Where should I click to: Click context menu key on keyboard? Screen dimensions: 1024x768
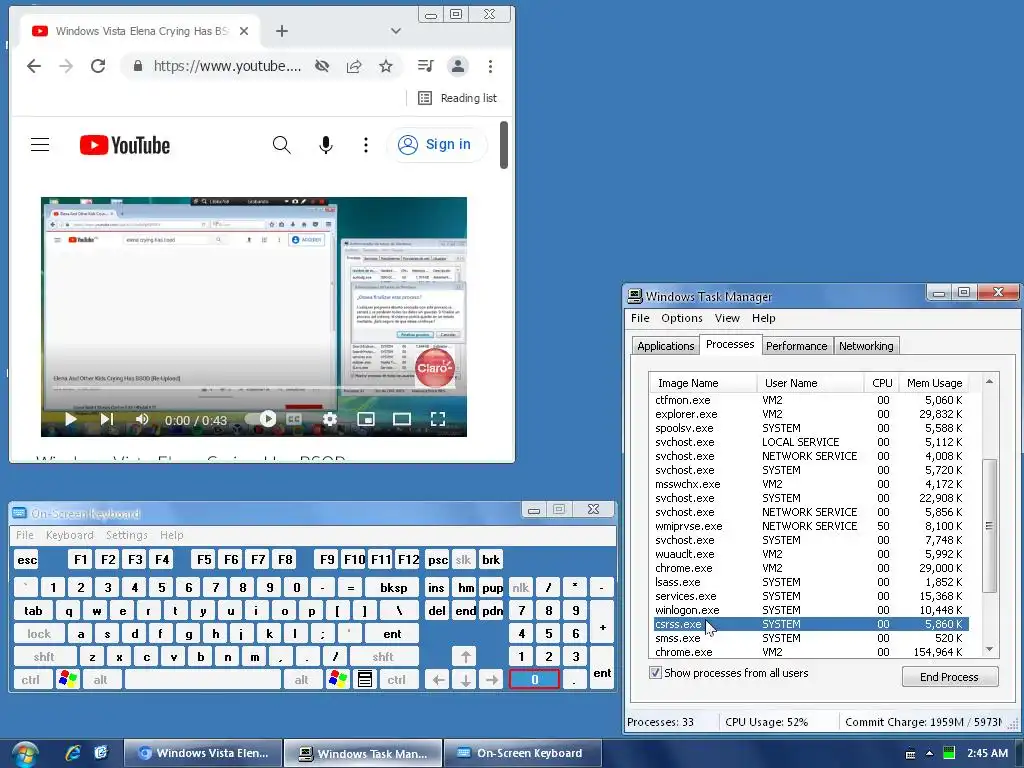(x=365, y=679)
